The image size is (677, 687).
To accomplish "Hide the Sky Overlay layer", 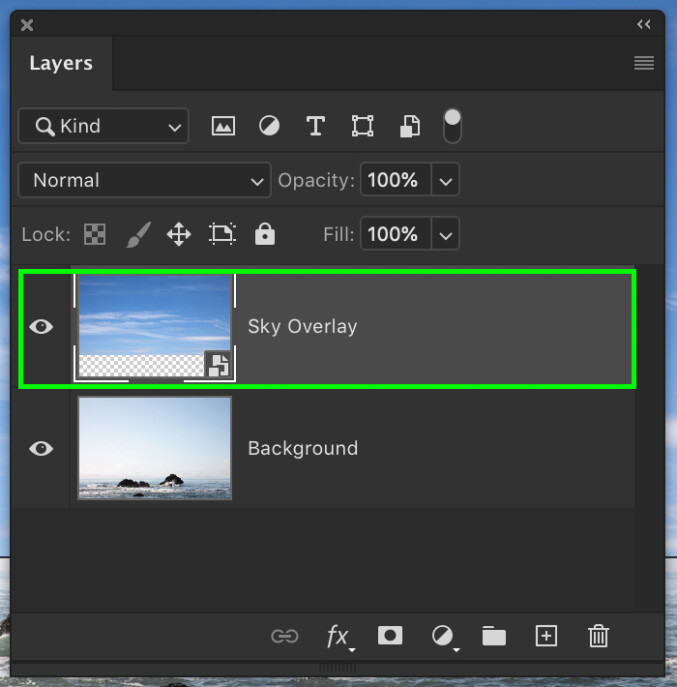I will click(x=41, y=327).
